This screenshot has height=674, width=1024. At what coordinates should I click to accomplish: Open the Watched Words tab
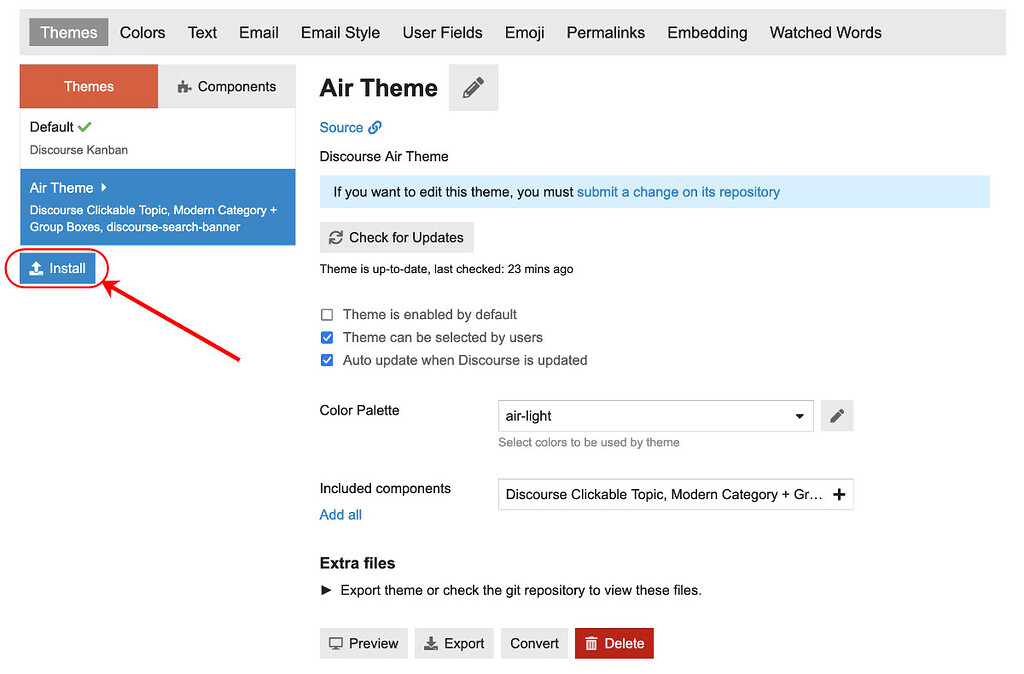point(825,32)
